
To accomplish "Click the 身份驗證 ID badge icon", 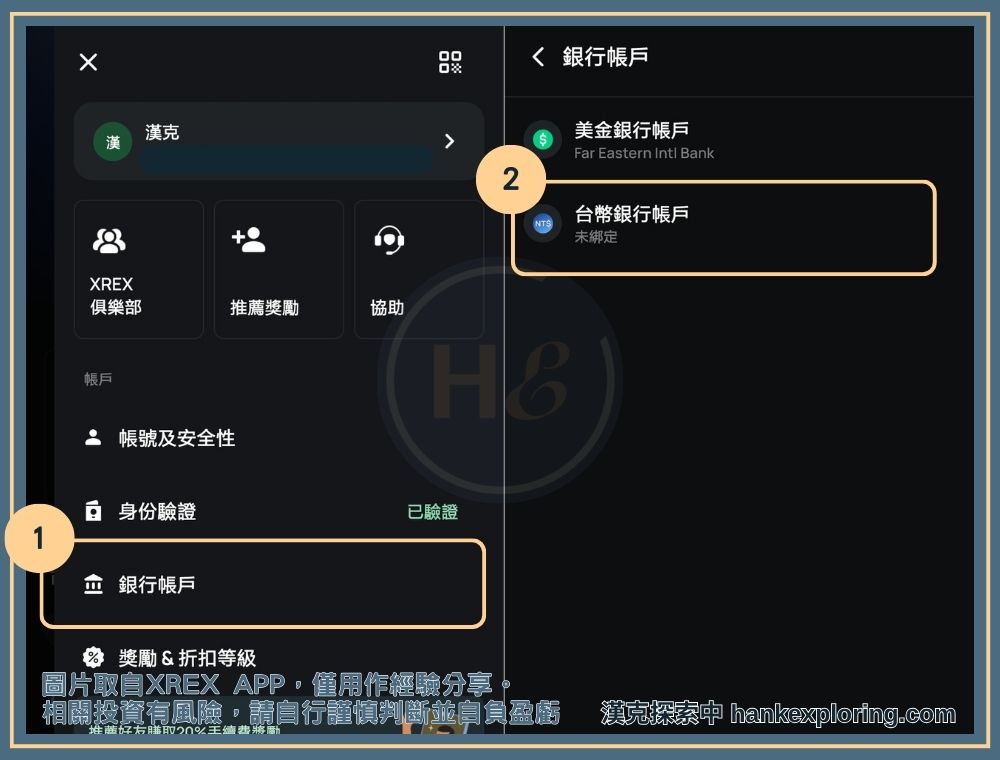I will (94, 511).
